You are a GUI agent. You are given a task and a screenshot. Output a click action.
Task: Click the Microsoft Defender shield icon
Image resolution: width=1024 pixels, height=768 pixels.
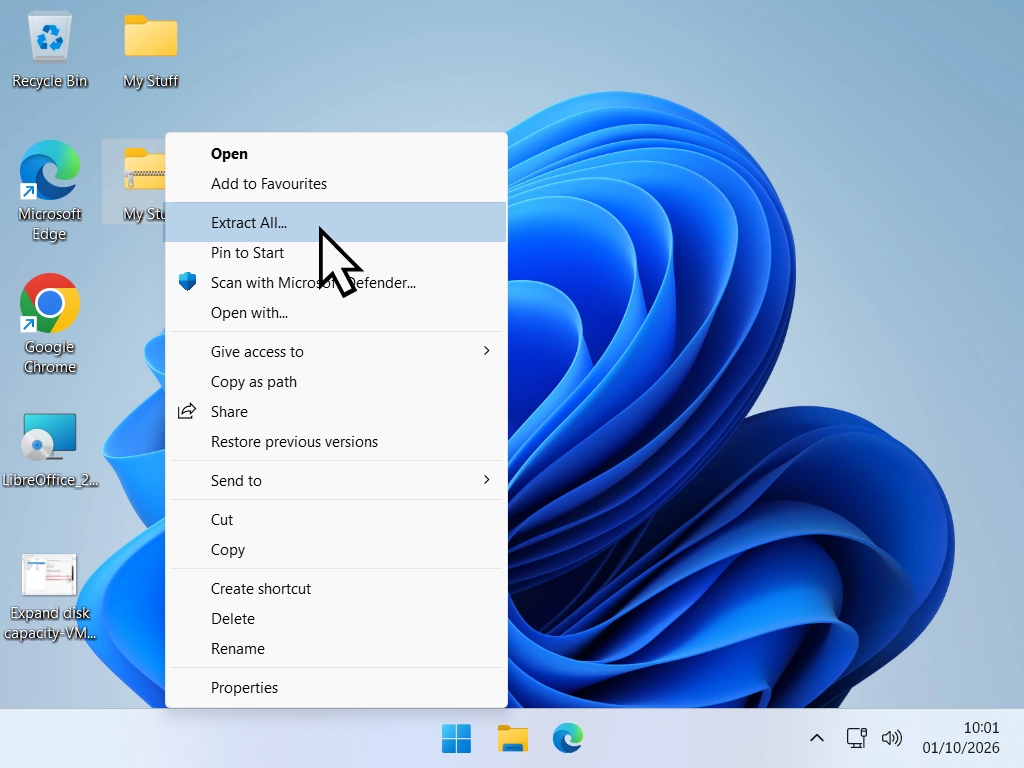(187, 281)
